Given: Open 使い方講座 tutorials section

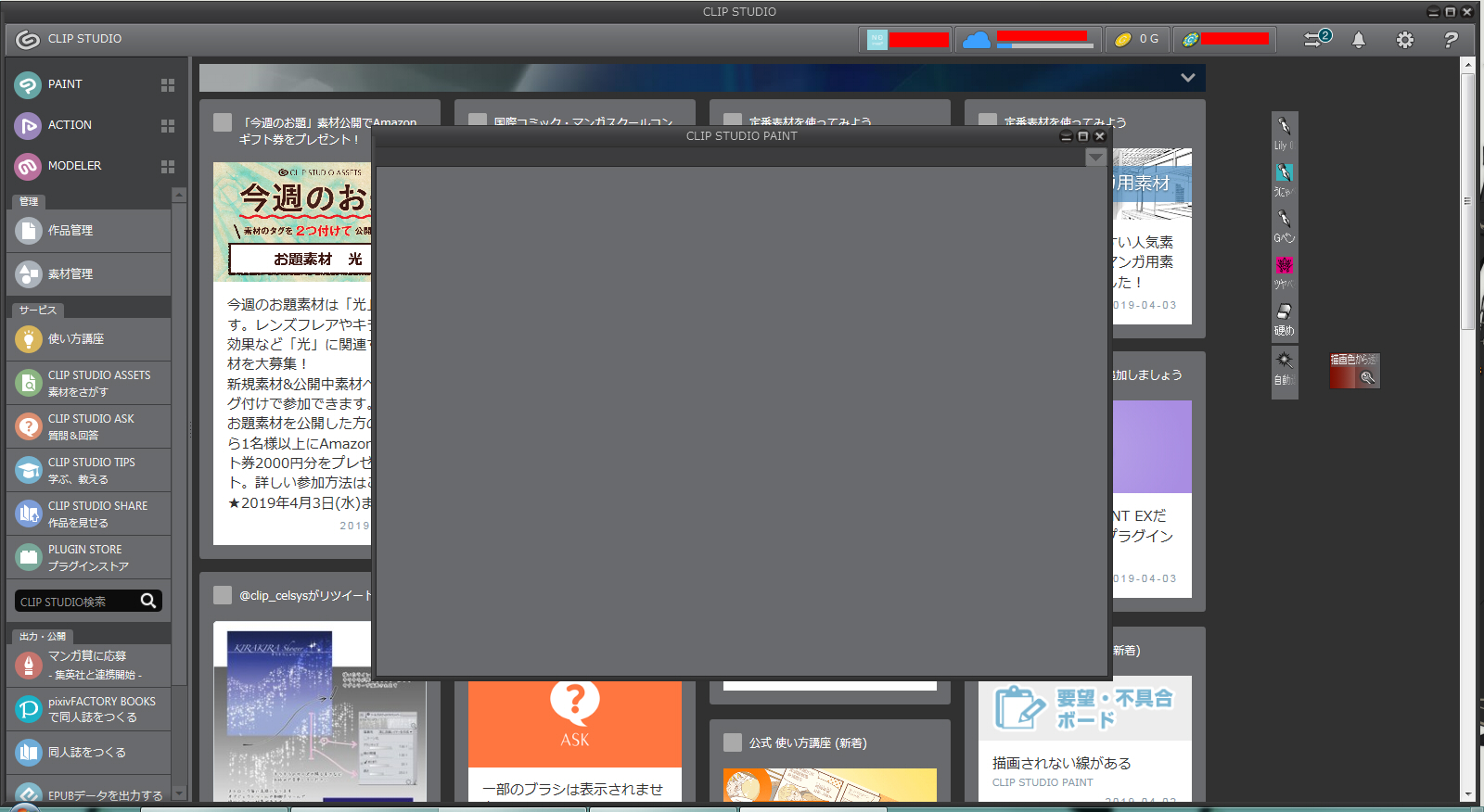Looking at the screenshot, I should coord(88,339).
